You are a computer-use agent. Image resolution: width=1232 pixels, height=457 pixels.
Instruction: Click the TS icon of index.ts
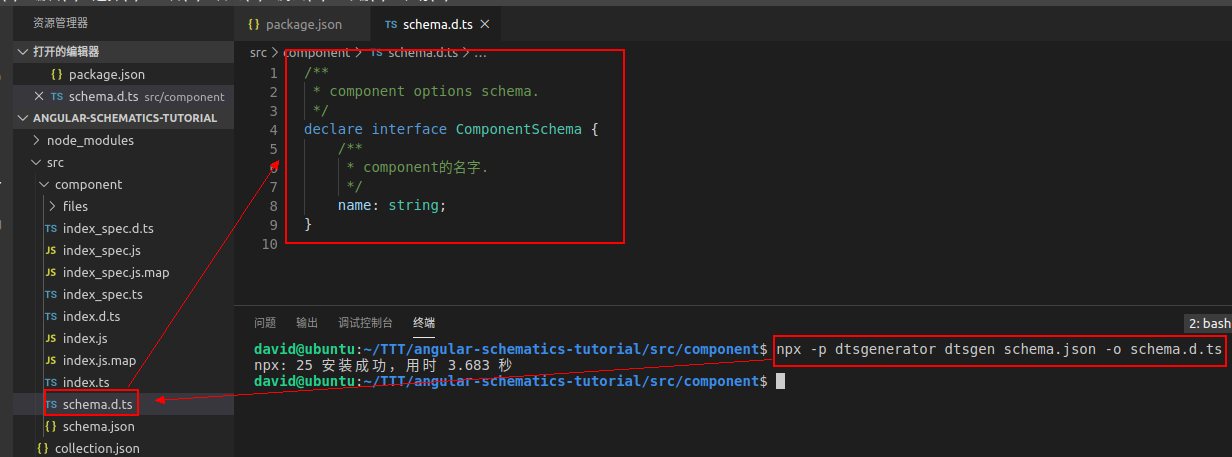(x=51, y=382)
